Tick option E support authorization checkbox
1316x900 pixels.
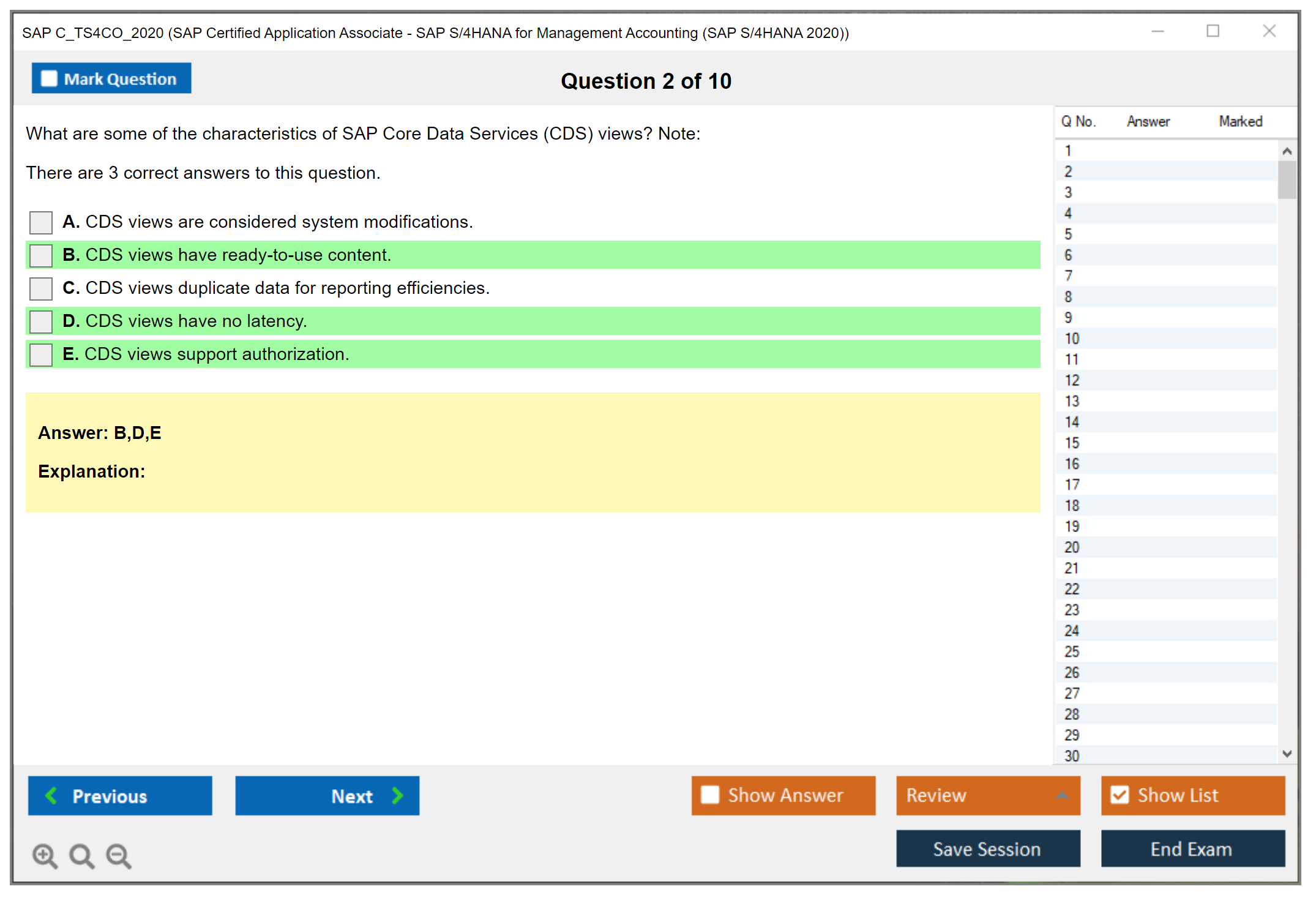tap(41, 354)
